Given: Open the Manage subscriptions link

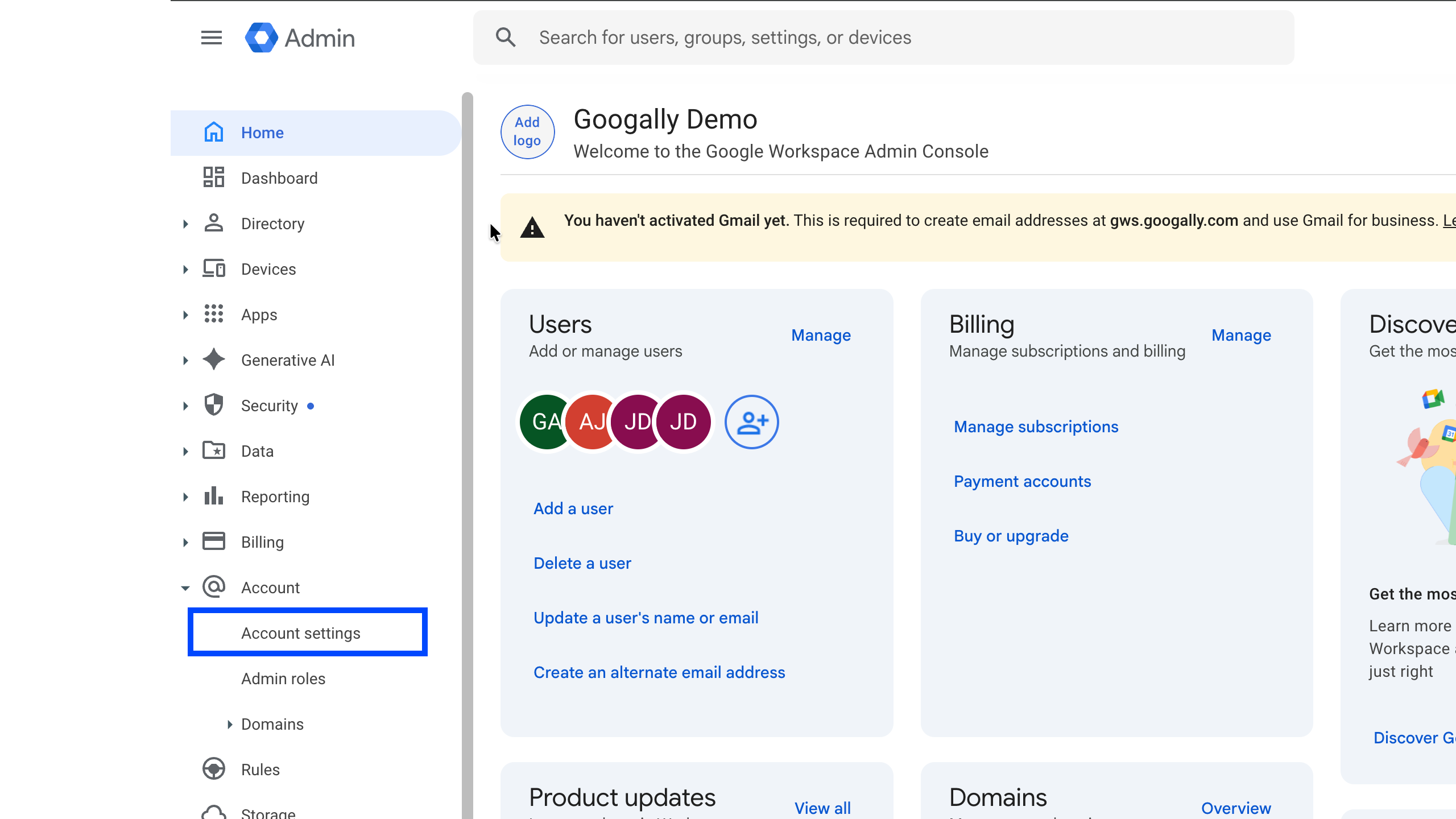Looking at the screenshot, I should (x=1036, y=427).
